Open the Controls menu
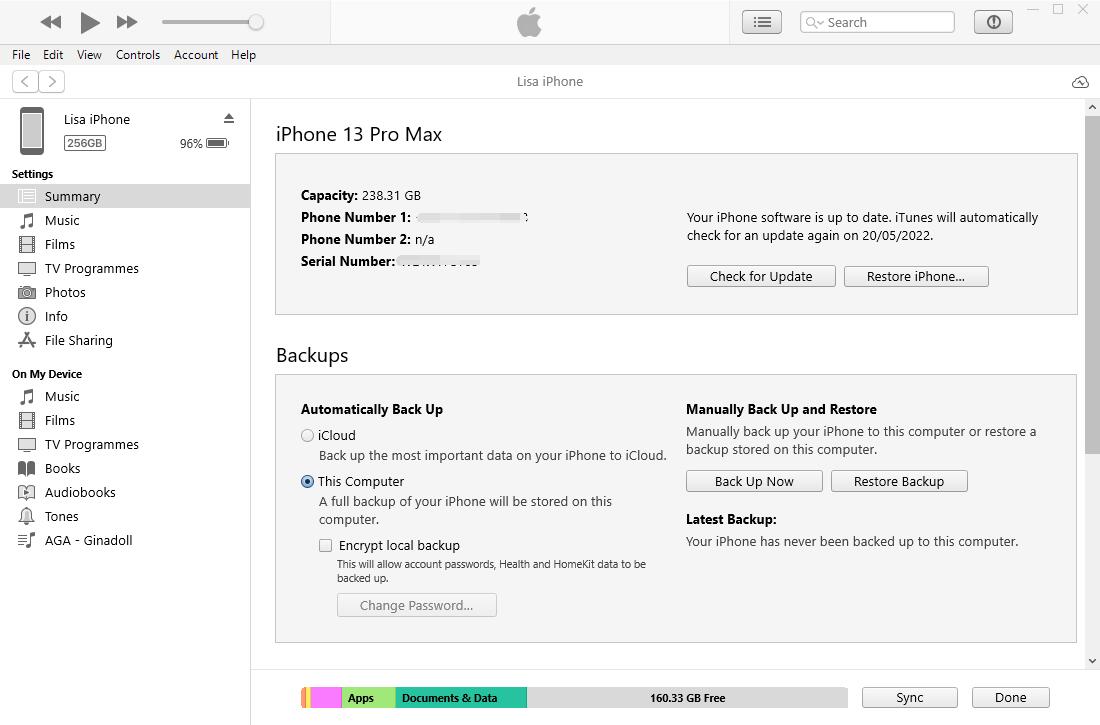This screenshot has height=725, width=1100. click(x=138, y=55)
